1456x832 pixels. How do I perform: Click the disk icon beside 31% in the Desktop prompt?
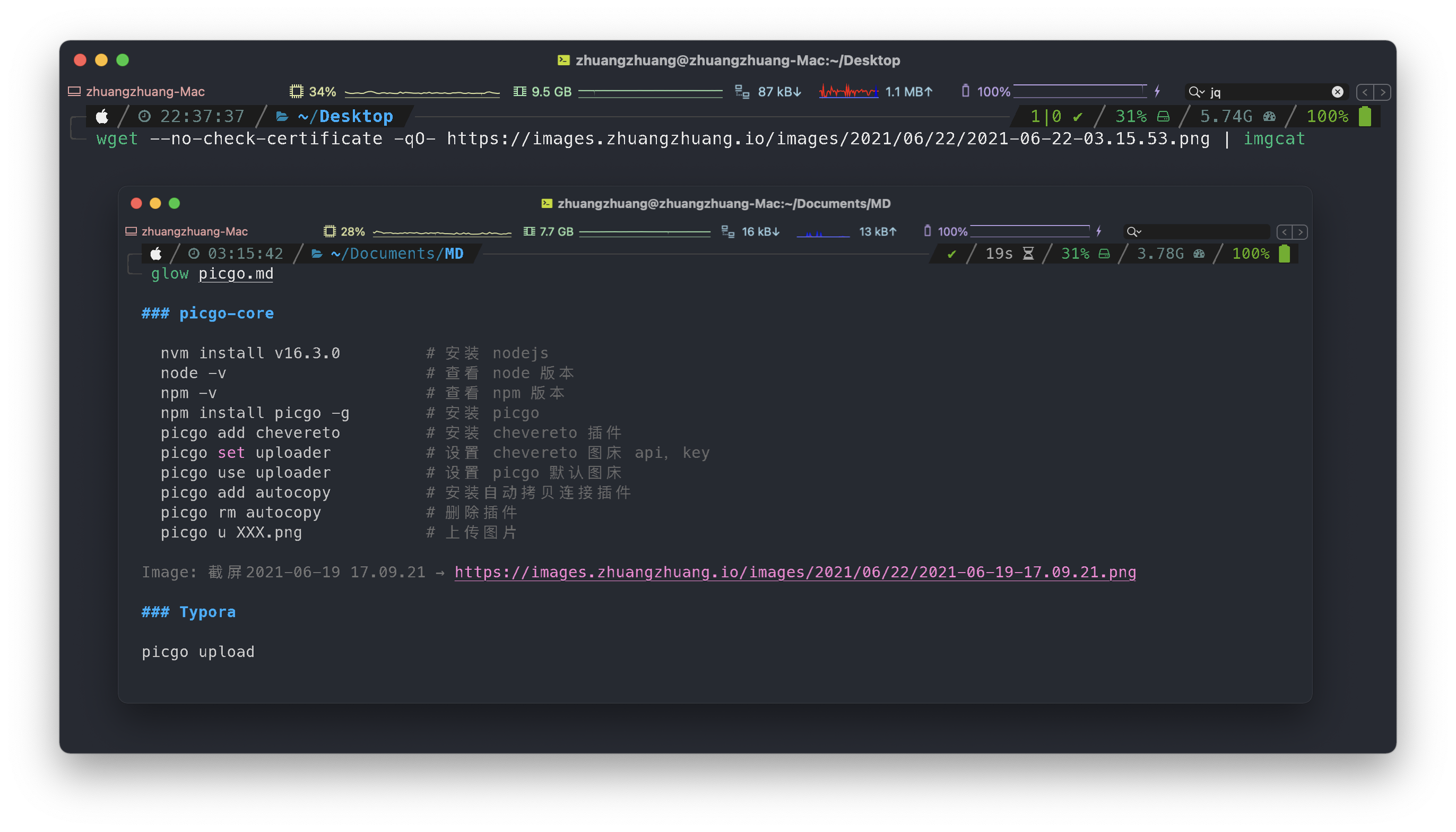pos(1164,117)
